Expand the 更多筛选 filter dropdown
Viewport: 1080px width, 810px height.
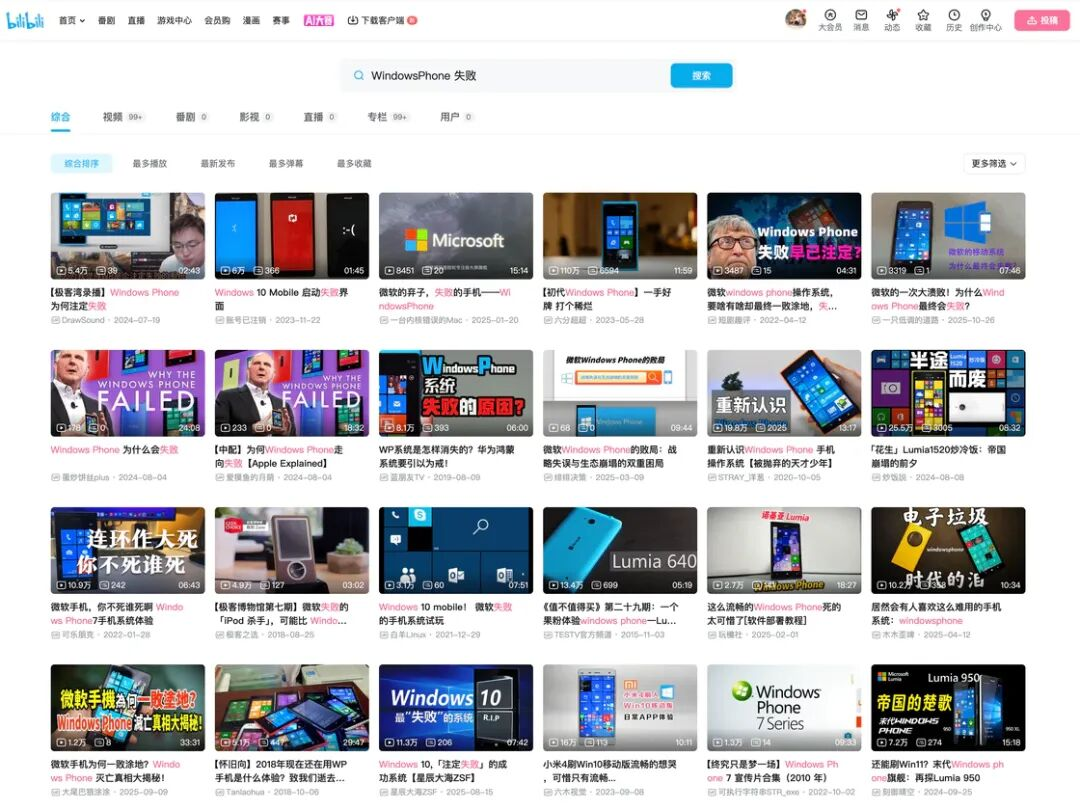coord(994,163)
